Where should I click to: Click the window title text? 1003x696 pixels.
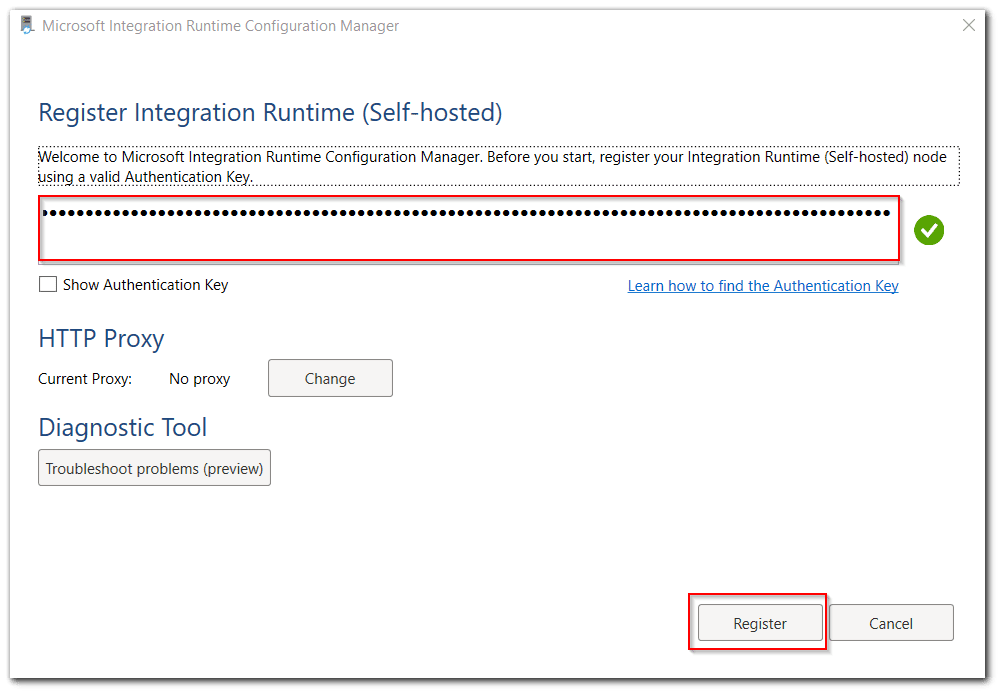click(x=221, y=26)
